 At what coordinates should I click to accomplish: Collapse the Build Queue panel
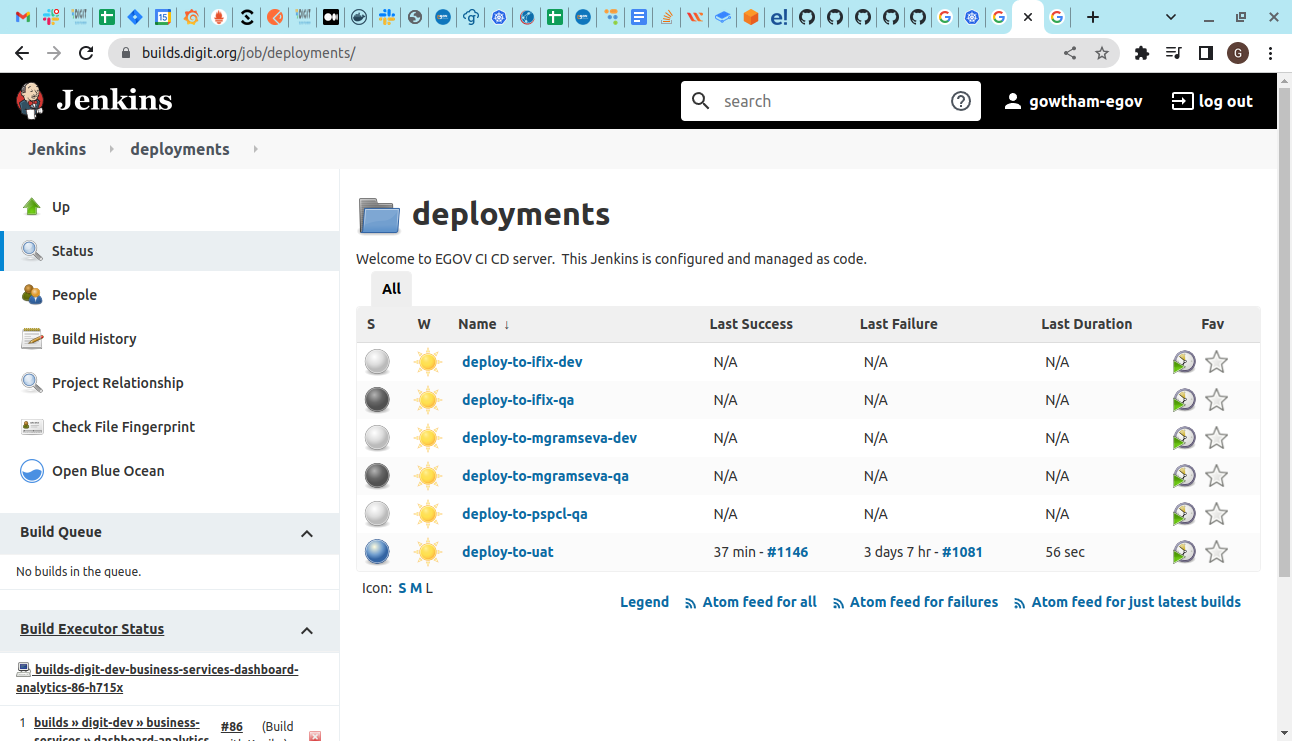307,533
